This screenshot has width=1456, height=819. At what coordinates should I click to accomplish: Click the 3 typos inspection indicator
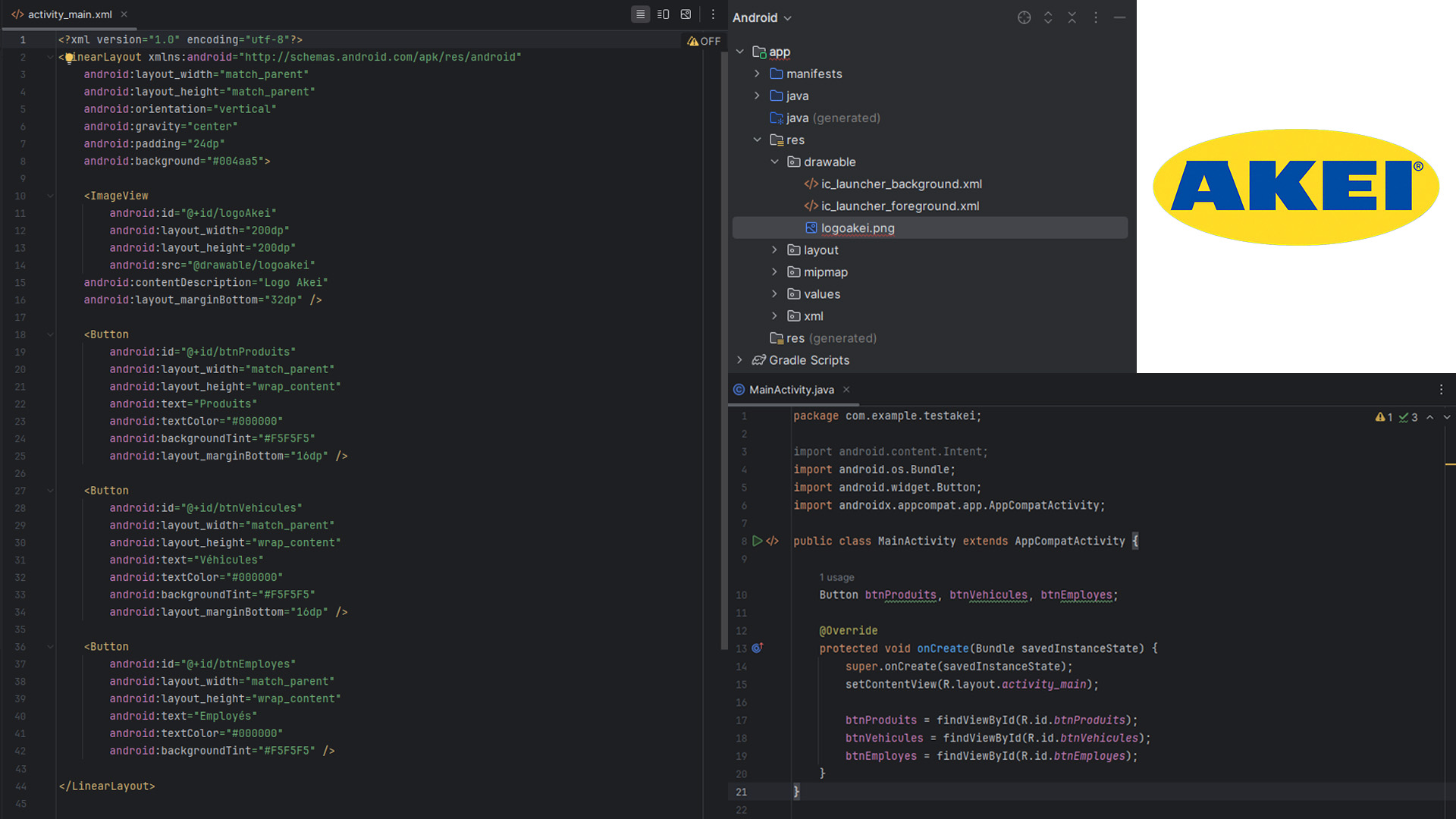[1409, 417]
